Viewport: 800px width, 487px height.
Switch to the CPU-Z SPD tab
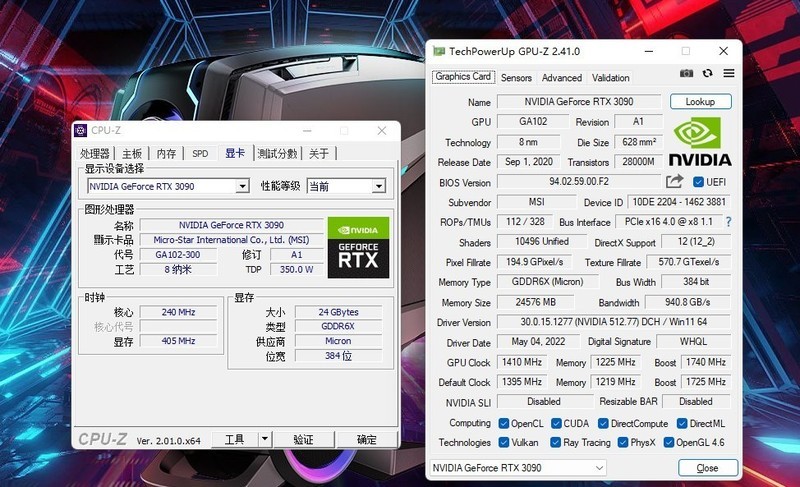tap(200, 153)
